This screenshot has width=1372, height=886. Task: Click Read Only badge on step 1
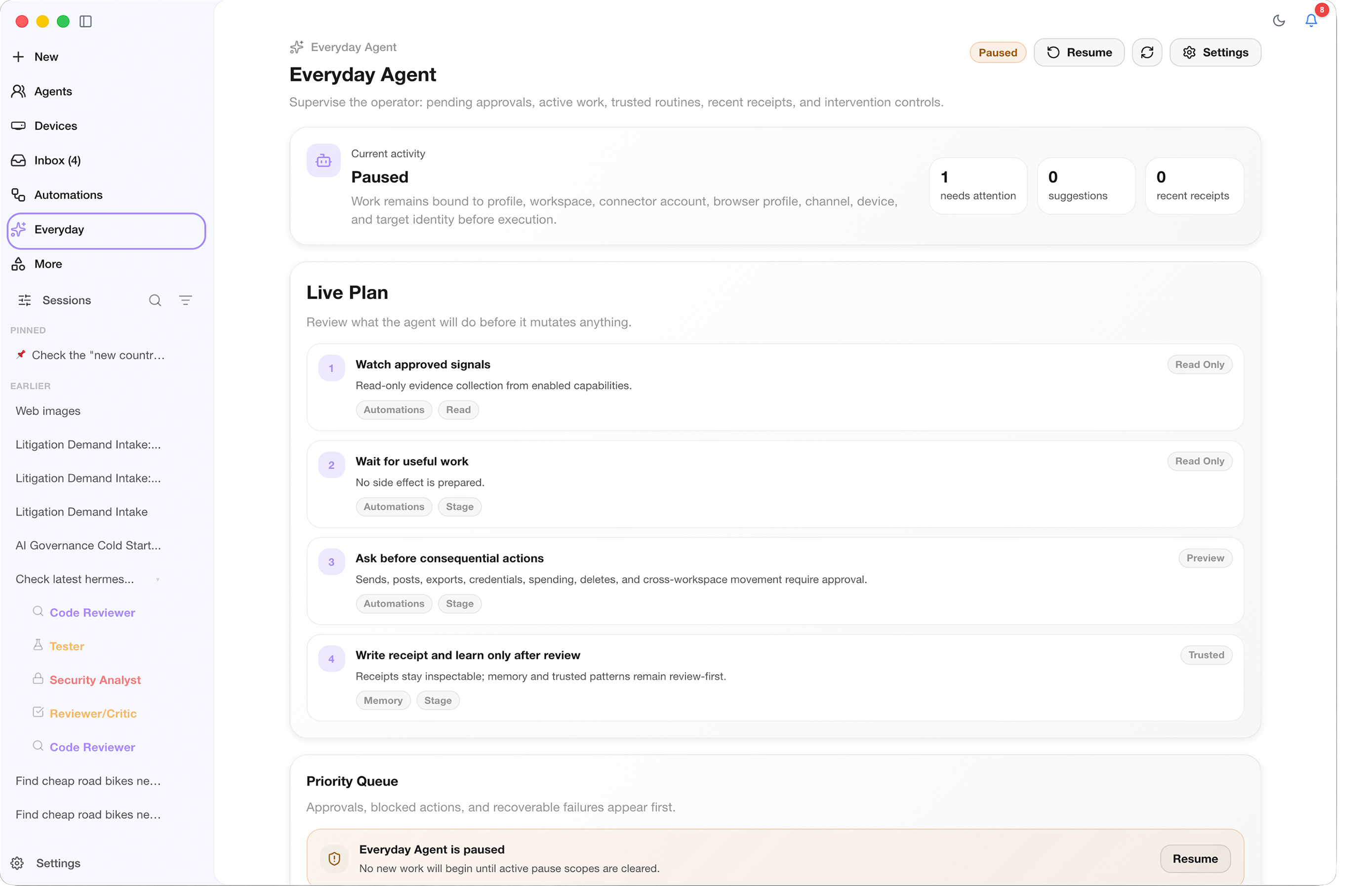point(1200,364)
